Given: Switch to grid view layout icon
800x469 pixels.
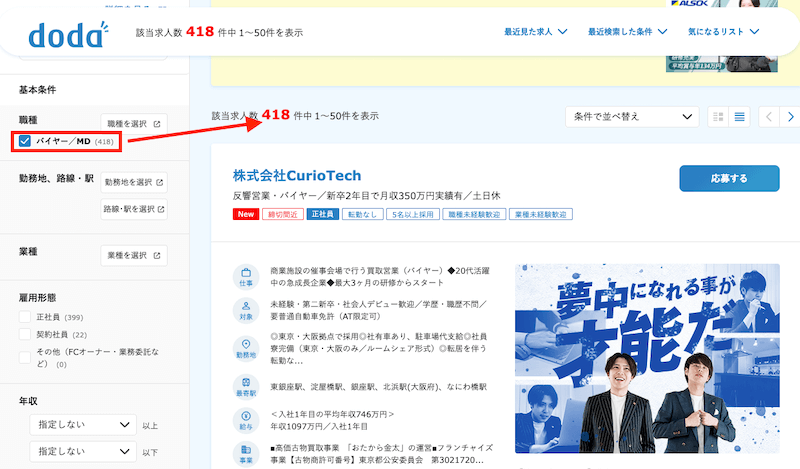Looking at the screenshot, I should click(x=718, y=117).
